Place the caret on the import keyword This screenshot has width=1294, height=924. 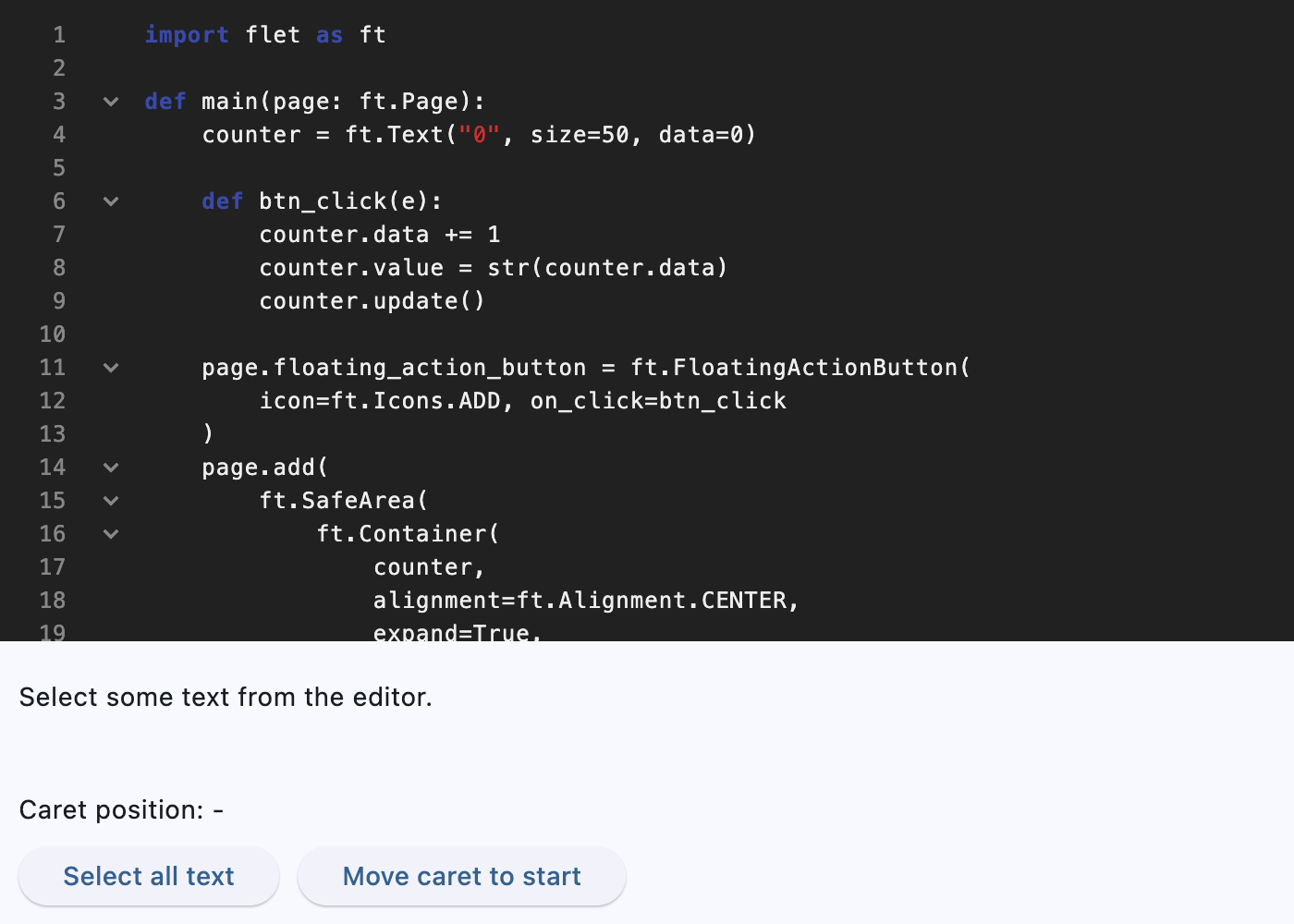187,34
